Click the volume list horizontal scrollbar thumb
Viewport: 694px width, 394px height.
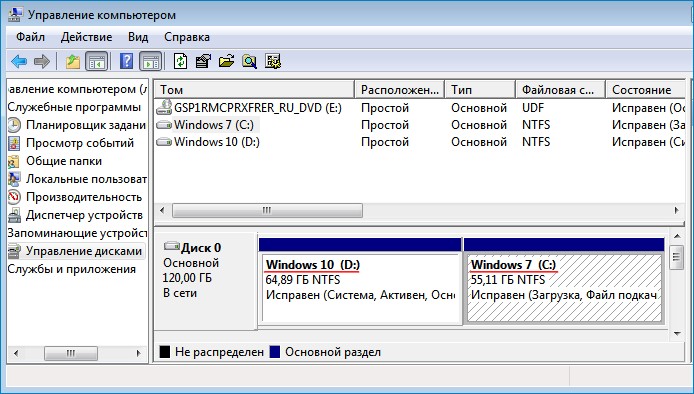pos(267,210)
